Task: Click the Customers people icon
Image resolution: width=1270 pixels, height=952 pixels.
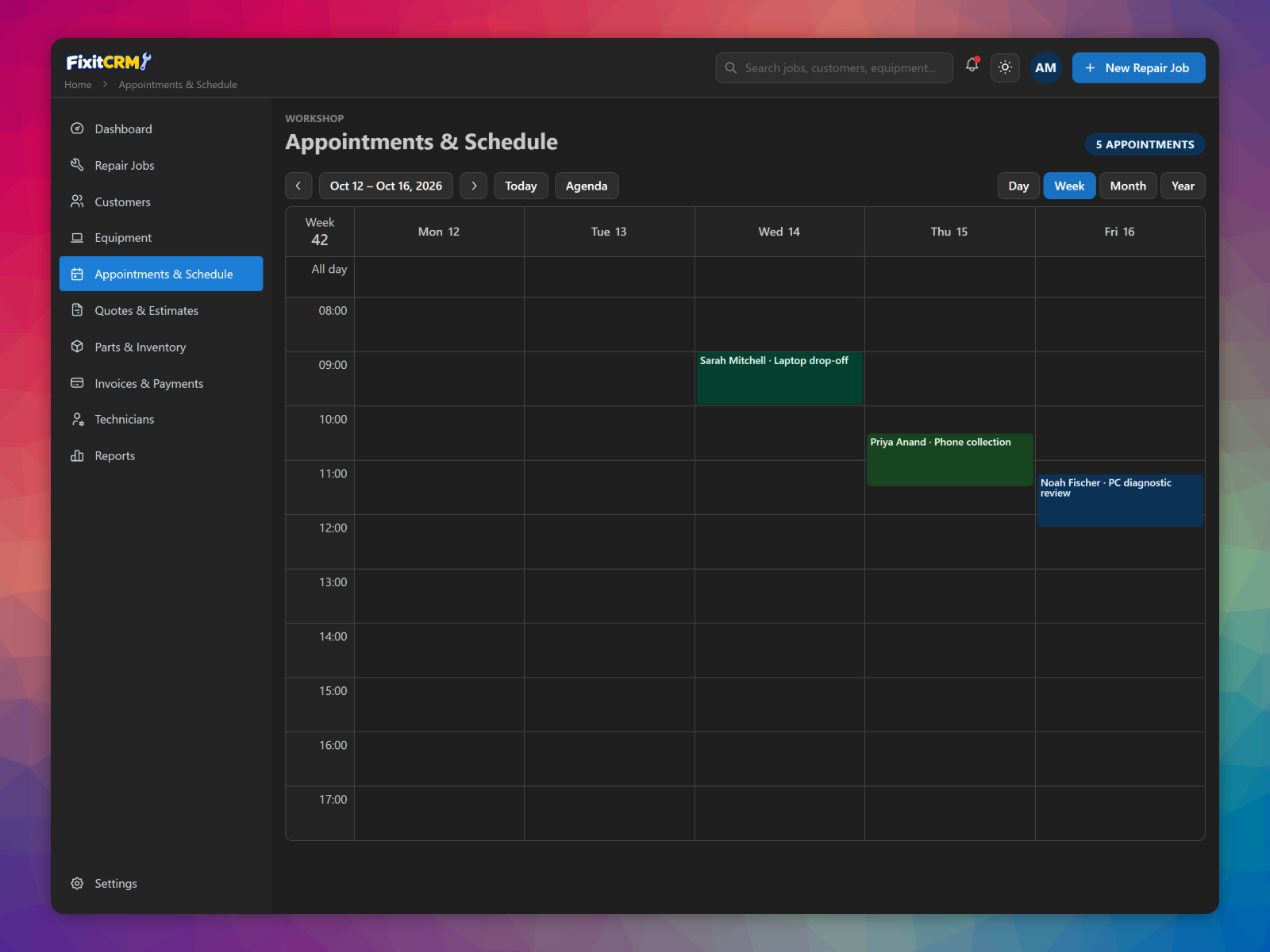Action: [77, 202]
